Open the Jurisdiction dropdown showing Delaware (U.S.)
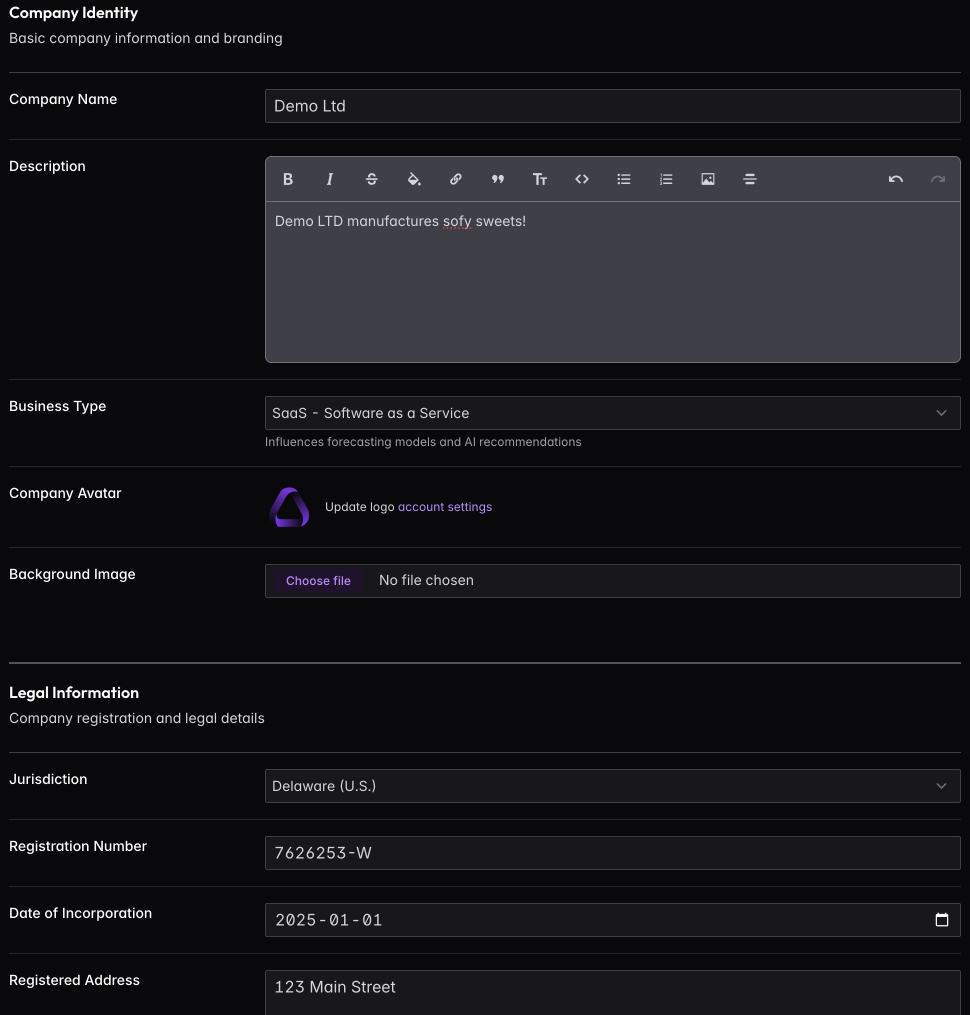This screenshot has width=970, height=1015. pos(612,786)
